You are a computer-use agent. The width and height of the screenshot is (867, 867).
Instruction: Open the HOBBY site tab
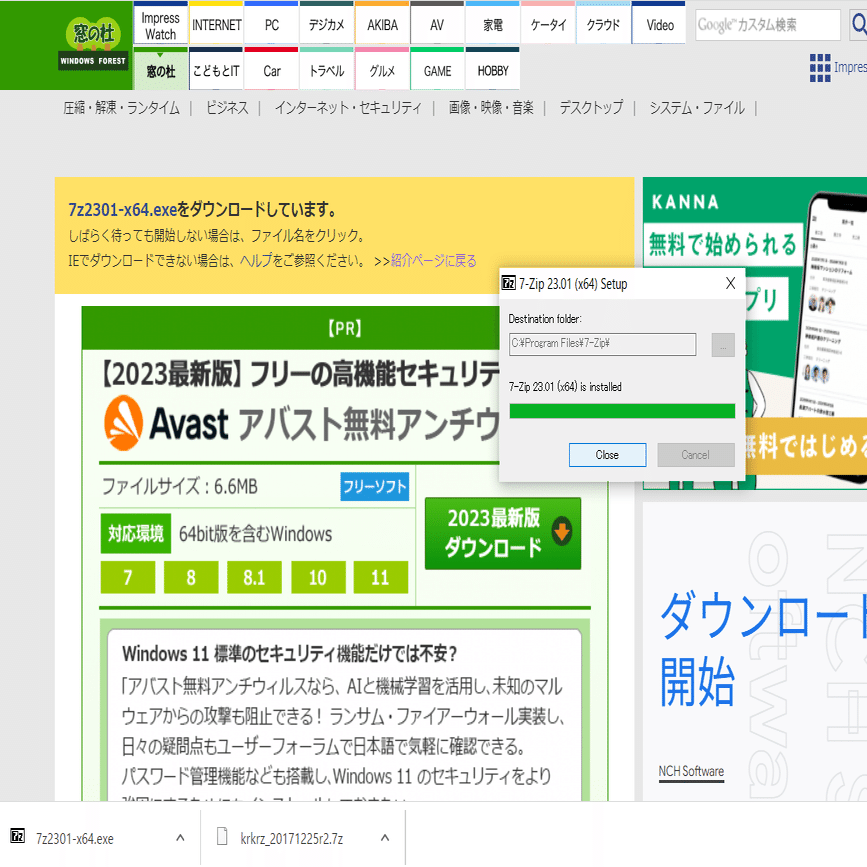coord(493,70)
